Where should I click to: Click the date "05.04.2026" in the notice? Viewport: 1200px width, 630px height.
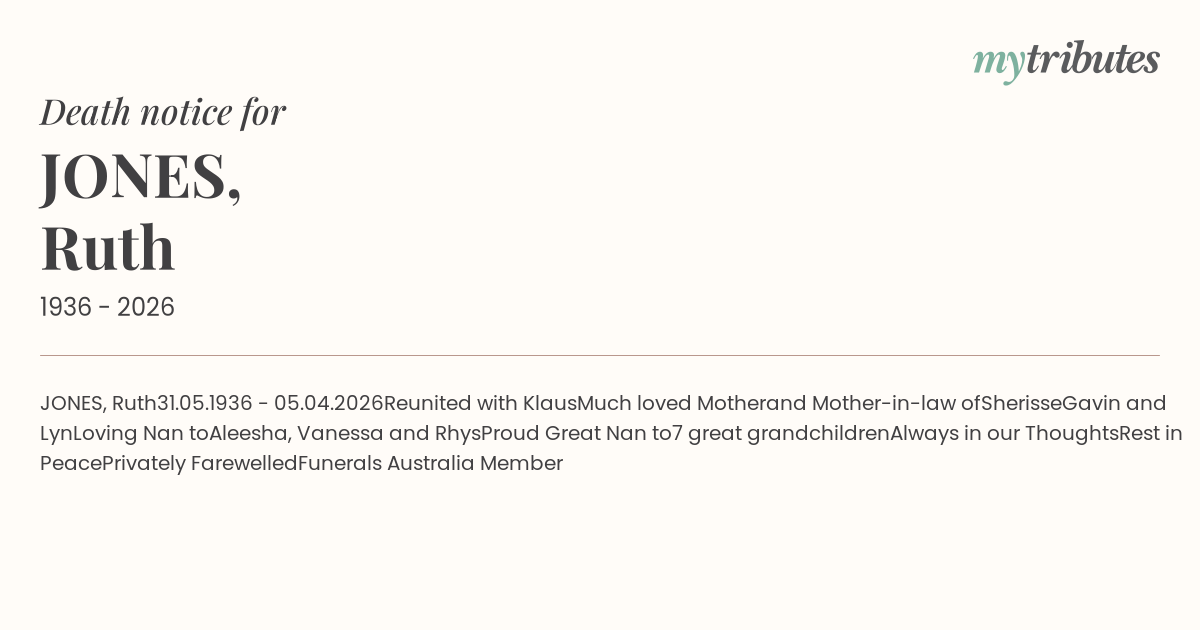(328, 403)
